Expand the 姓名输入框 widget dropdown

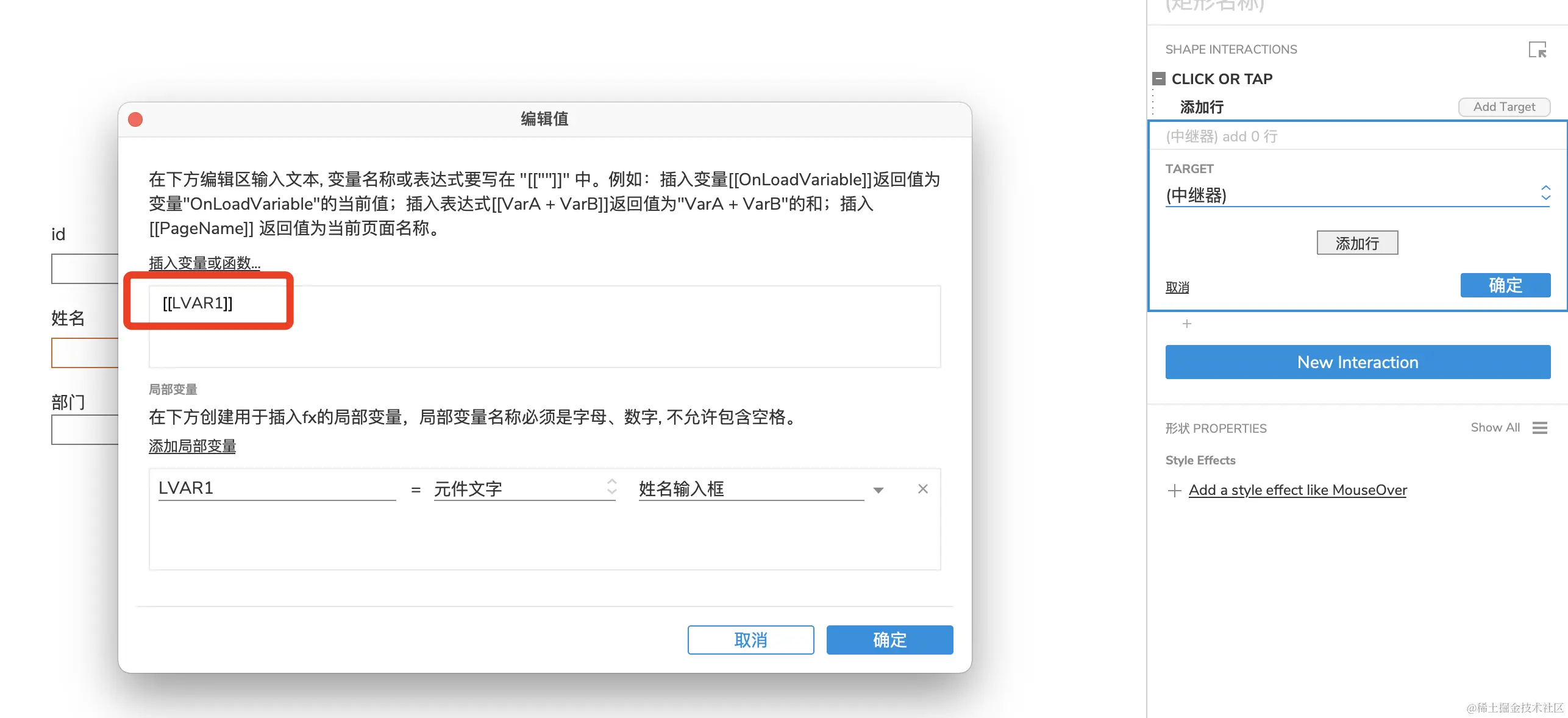878,490
